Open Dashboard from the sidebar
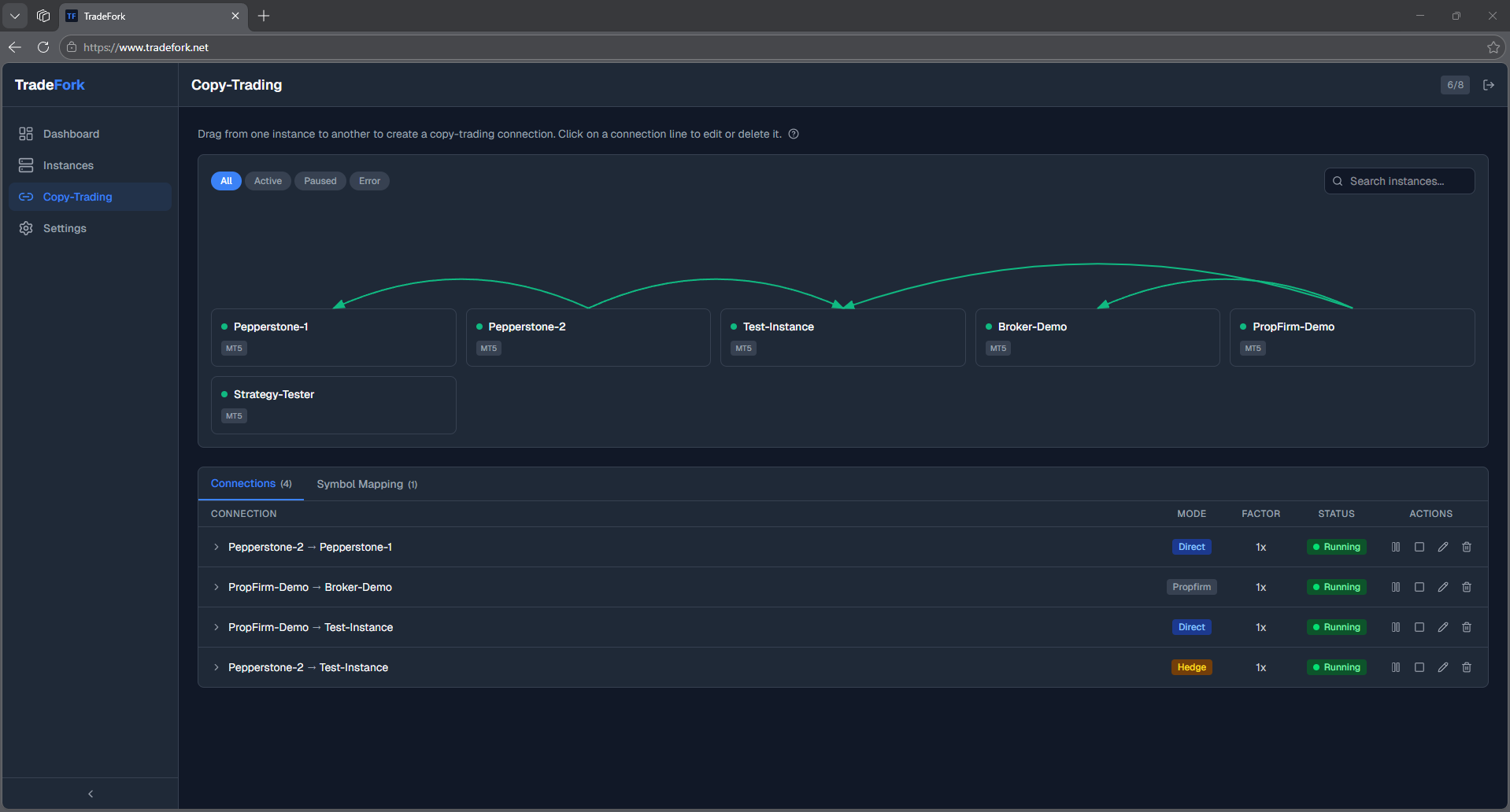This screenshot has width=1510, height=812. pyautogui.click(x=91, y=134)
